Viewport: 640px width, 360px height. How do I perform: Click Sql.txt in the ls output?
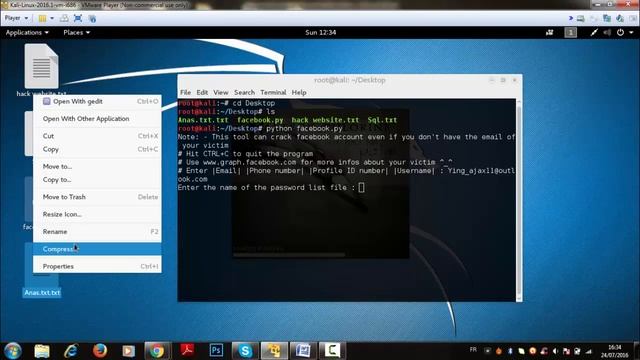[382, 120]
